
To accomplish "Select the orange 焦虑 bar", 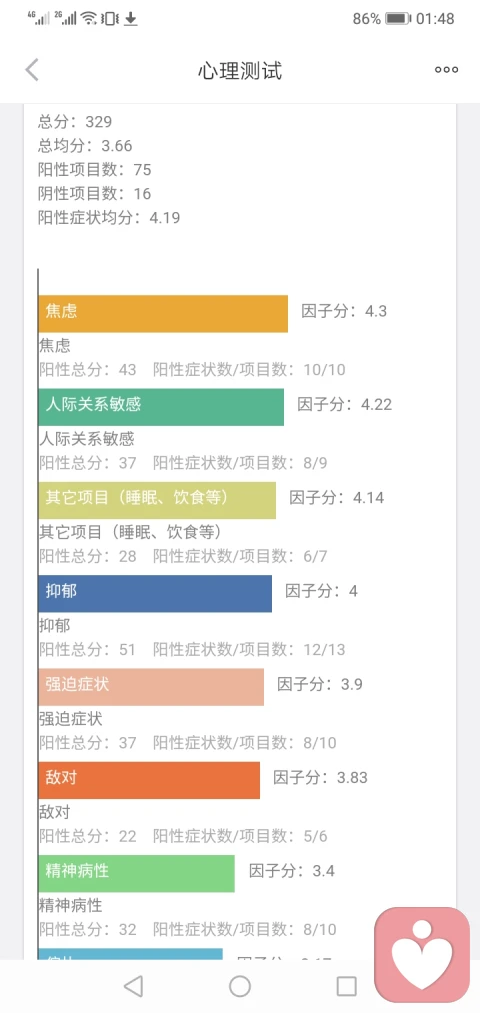I will (163, 314).
